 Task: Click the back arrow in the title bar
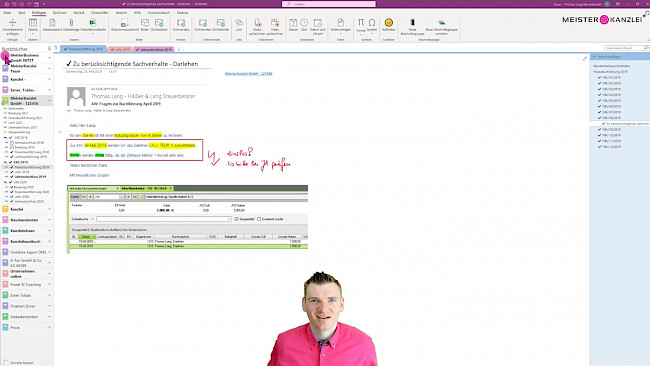(x=6, y=4)
